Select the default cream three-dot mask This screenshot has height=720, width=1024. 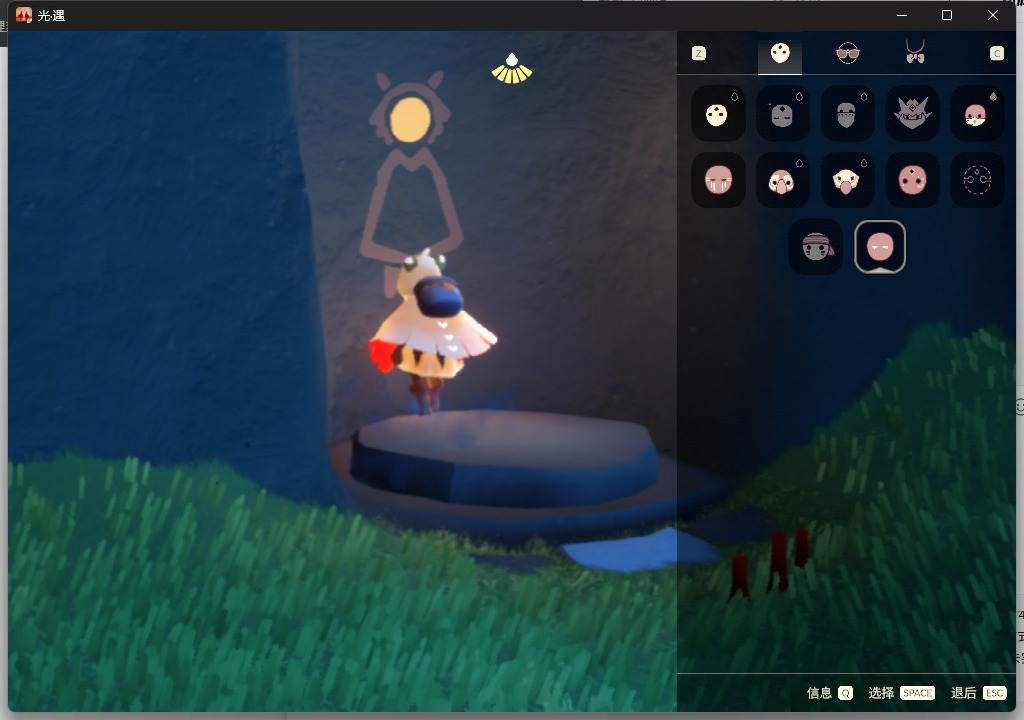tap(718, 114)
